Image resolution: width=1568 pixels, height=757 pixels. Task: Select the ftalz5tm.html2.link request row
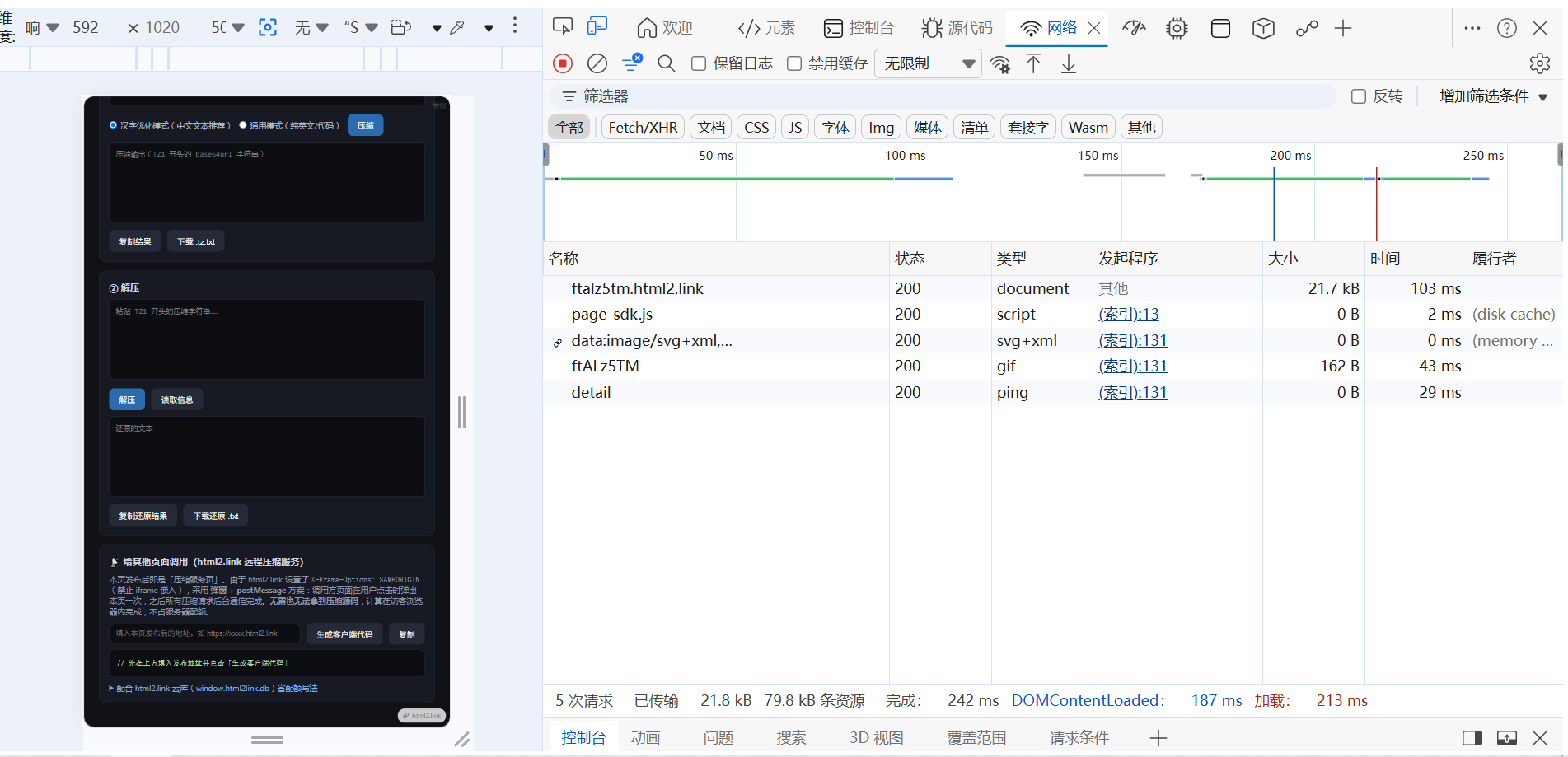[x=1053, y=288]
